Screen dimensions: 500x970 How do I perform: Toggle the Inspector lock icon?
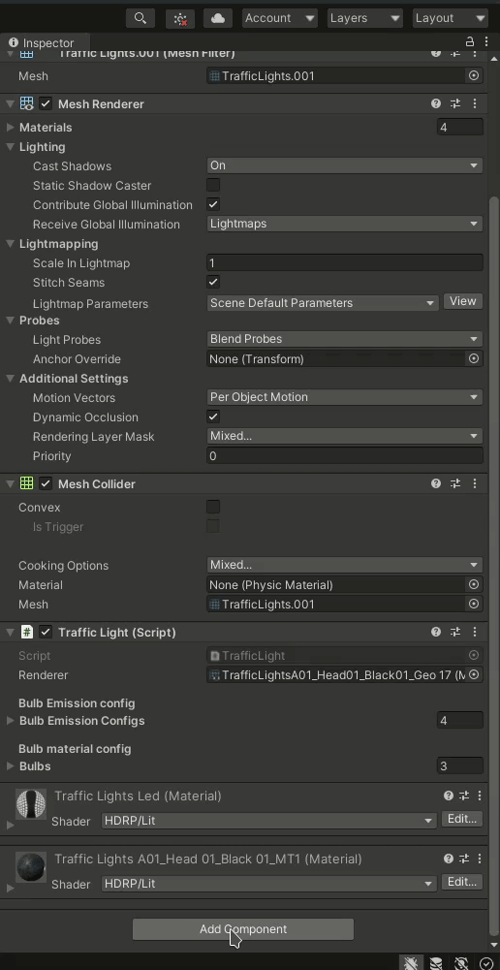click(470, 42)
